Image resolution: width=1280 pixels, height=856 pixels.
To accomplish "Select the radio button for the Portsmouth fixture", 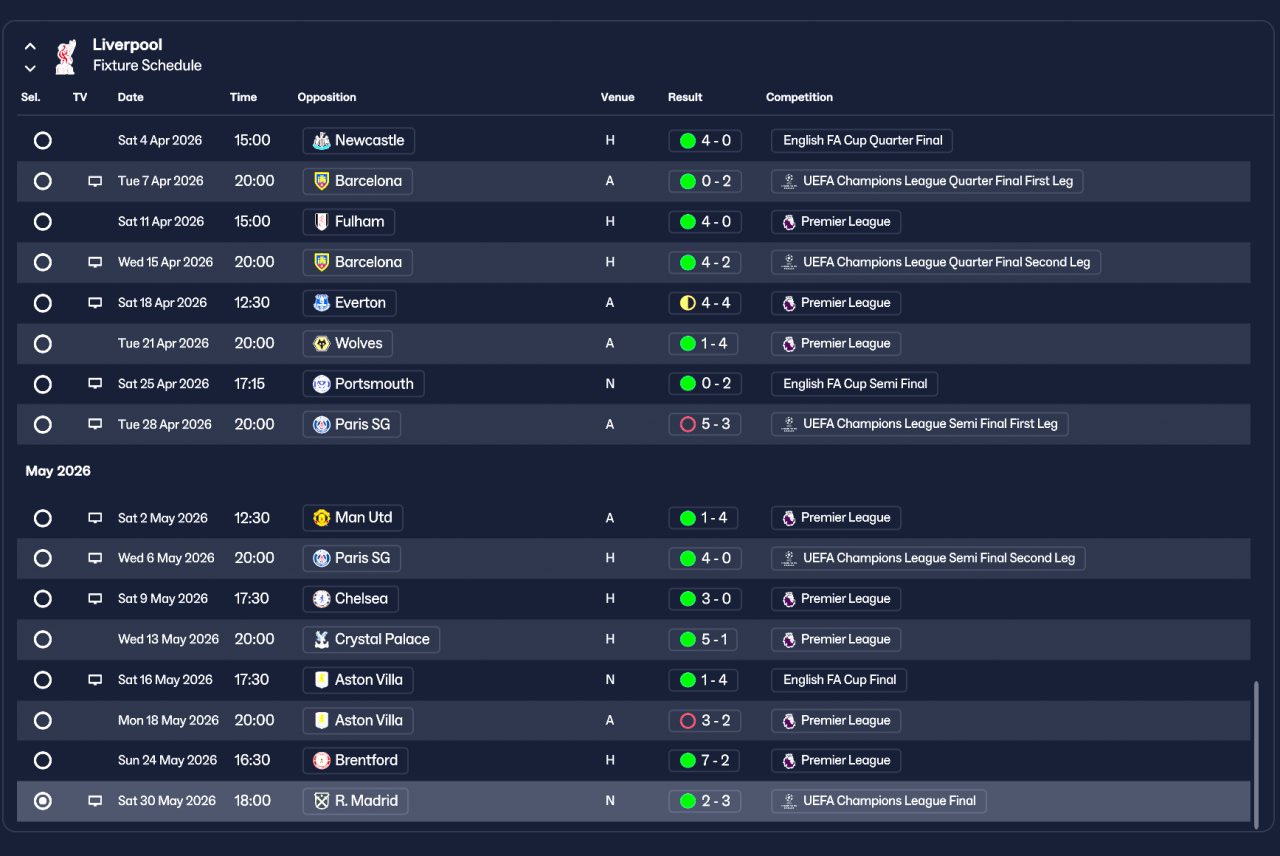I will click(42, 384).
